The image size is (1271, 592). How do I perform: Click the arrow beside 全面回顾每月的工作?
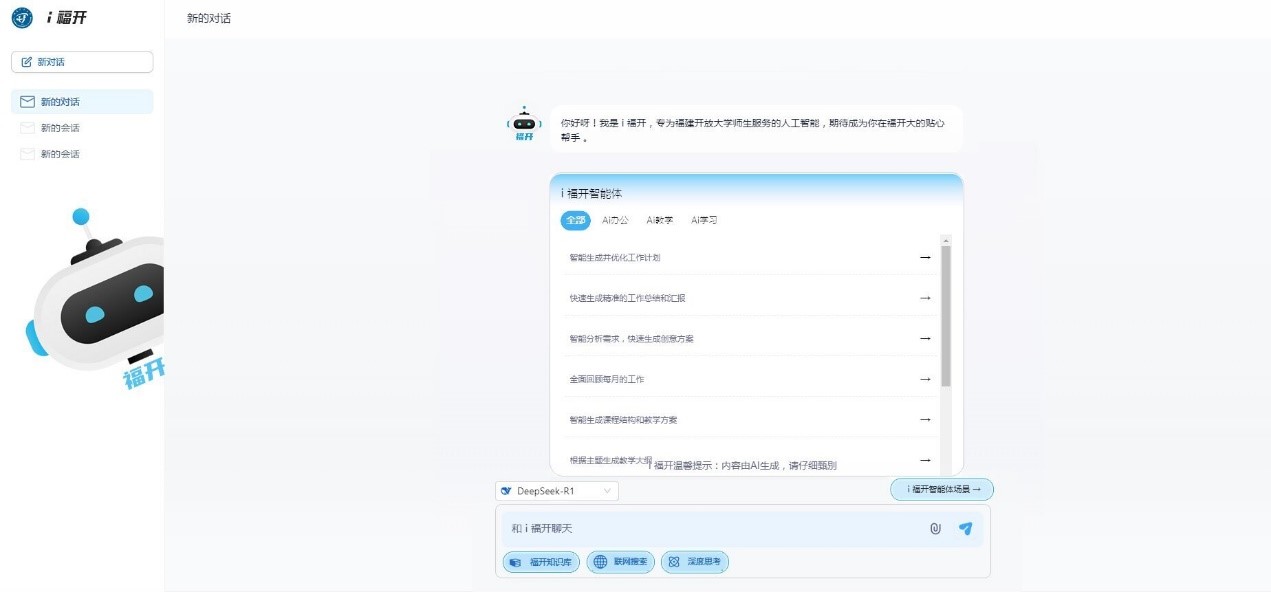point(925,379)
